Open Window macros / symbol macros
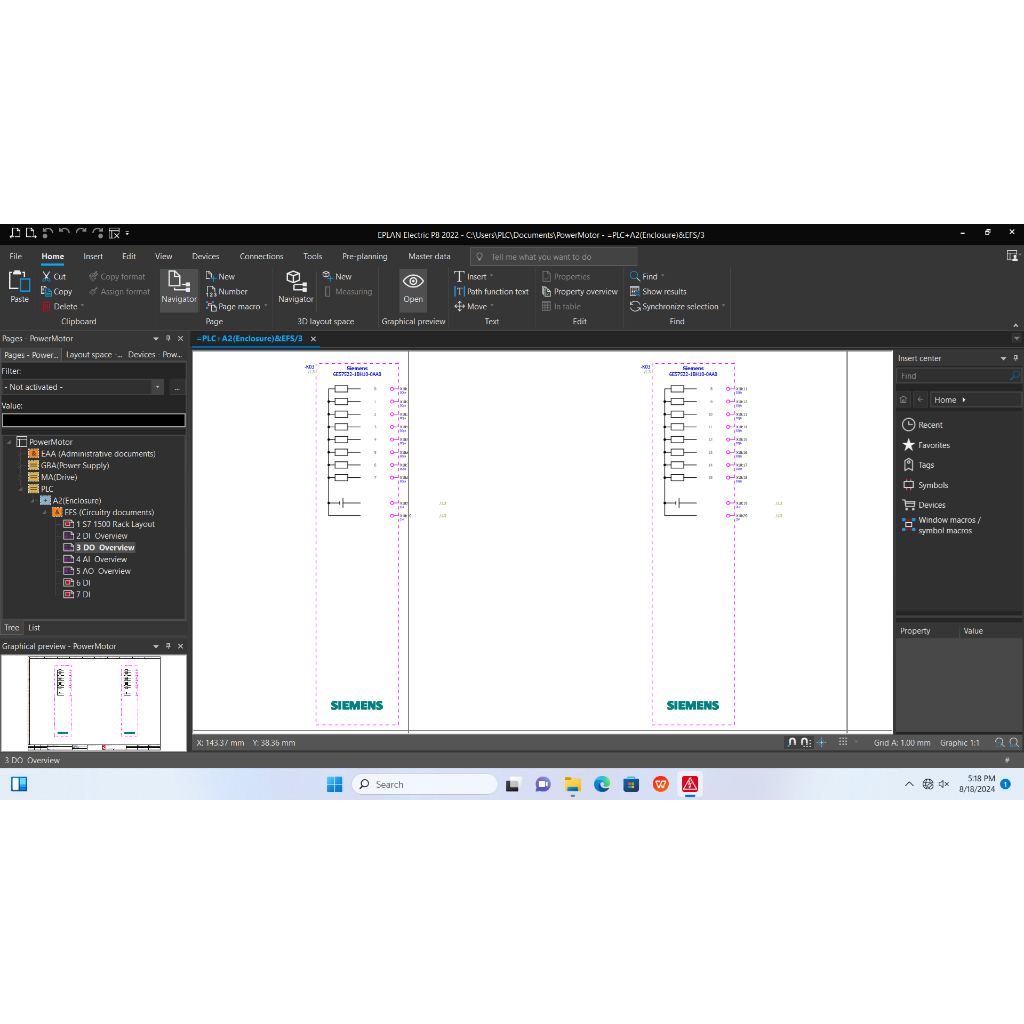This screenshot has width=1024, height=1024. coord(941,525)
